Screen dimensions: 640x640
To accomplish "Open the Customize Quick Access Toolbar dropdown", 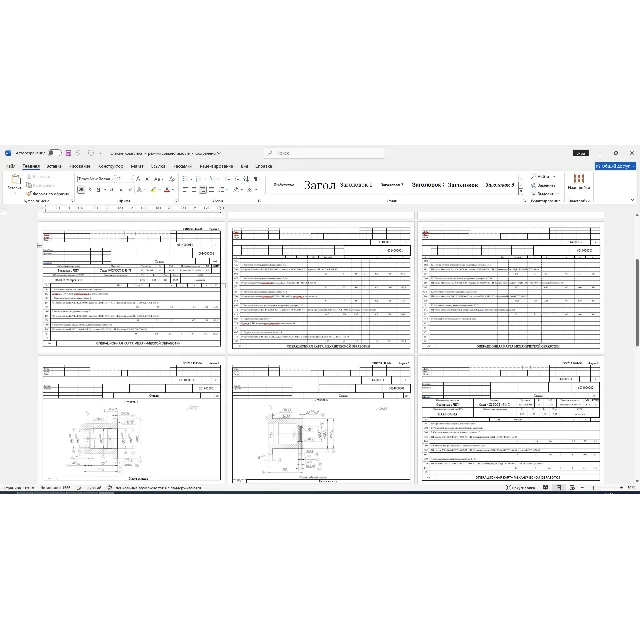I will pyautogui.click(x=100, y=153).
